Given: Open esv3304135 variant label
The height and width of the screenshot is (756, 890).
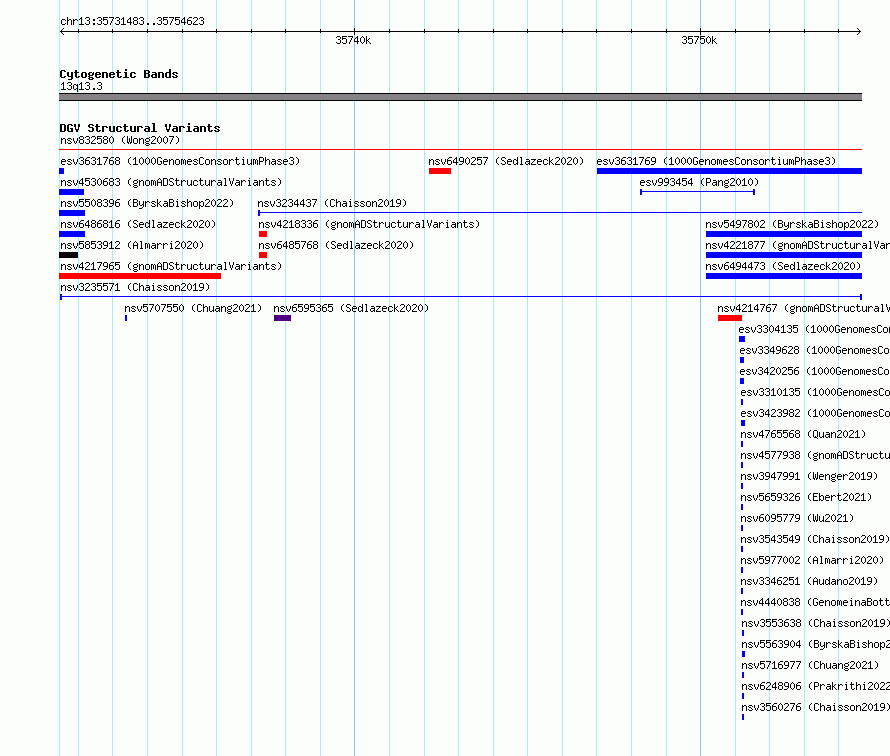Looking at the screenshot, I should pyautogui.click(x=814, y=329).
